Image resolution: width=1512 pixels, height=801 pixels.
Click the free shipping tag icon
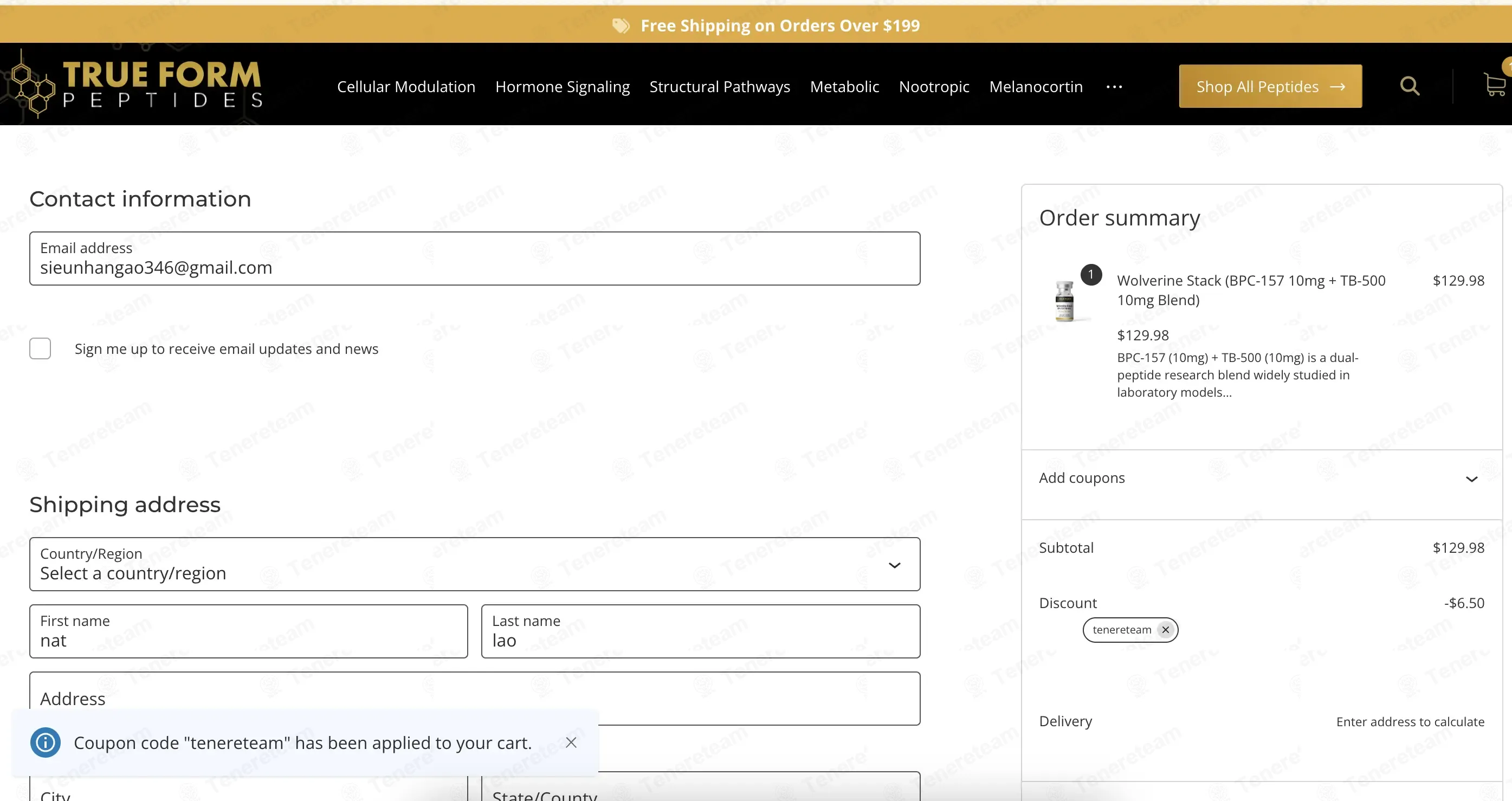click(x=621, y=26)
